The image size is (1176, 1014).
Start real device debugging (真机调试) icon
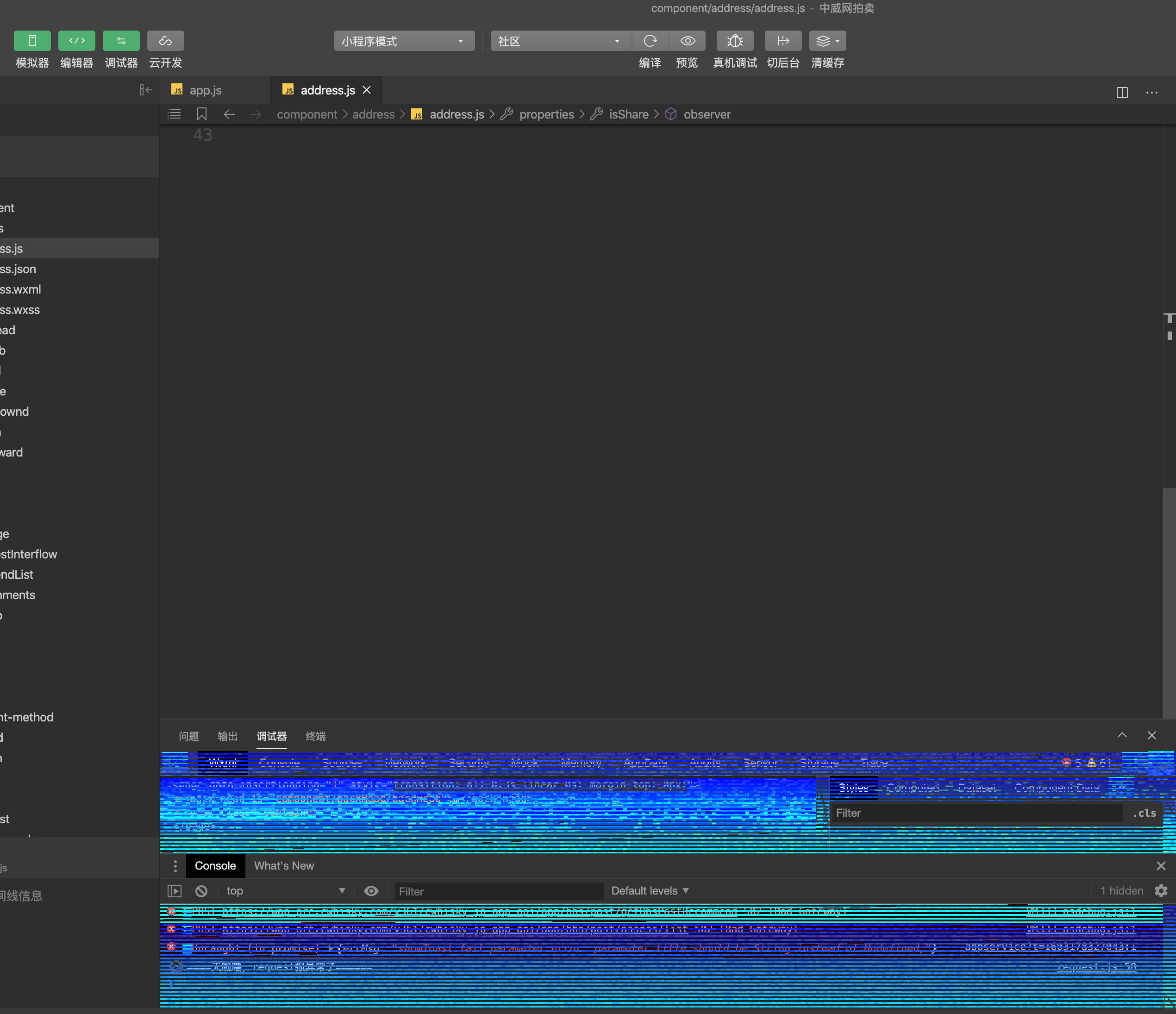tap(734, 41)
